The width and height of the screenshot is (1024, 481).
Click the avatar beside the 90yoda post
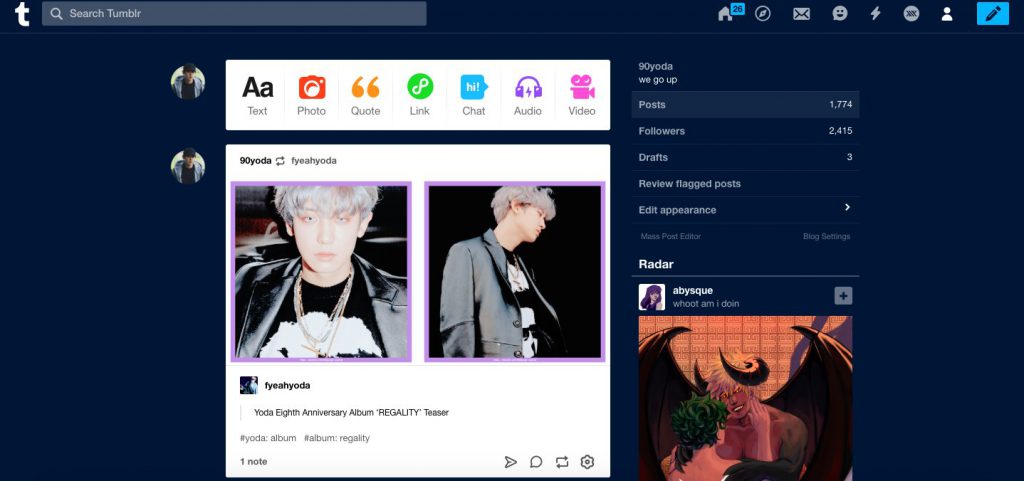pyautogui.click(x=188, y=166)
